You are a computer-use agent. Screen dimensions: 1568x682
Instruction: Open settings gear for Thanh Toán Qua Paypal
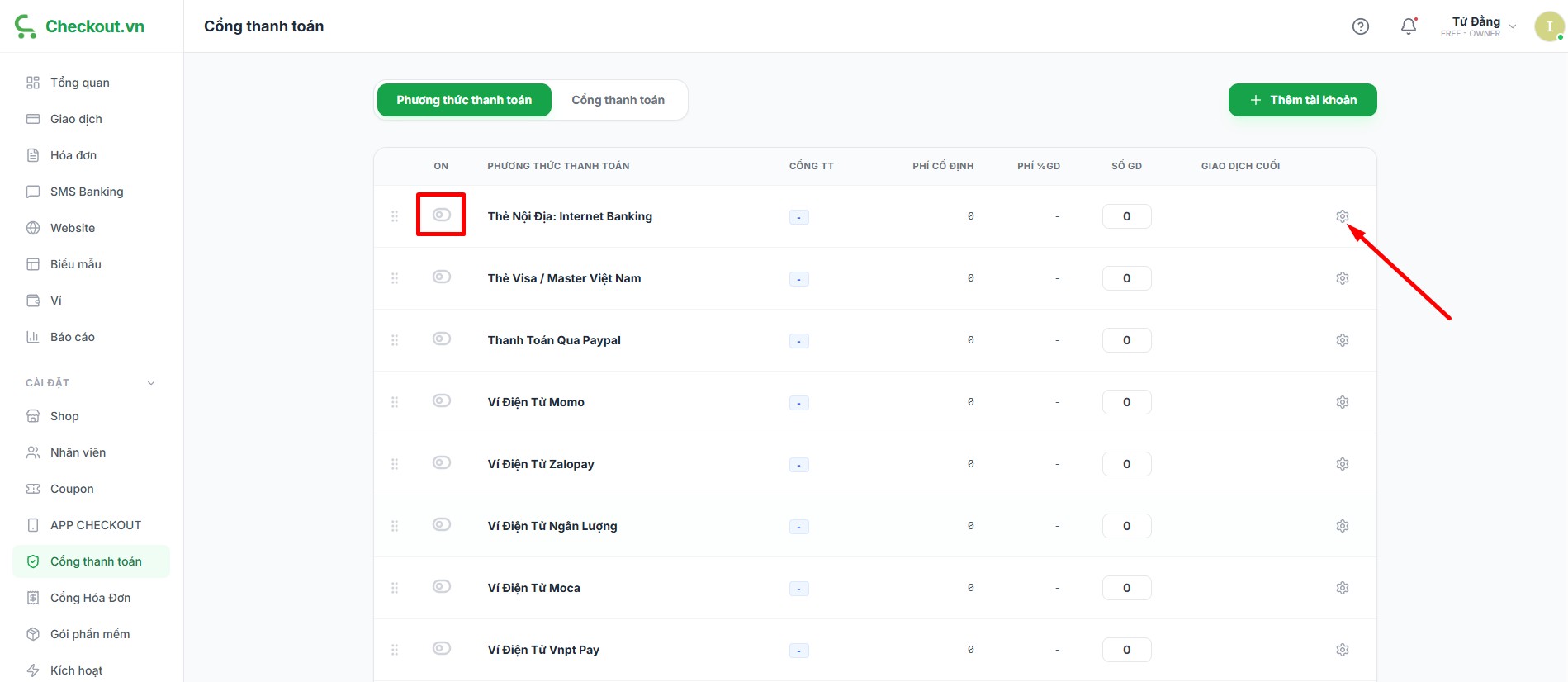click(x=1342, y=340)
